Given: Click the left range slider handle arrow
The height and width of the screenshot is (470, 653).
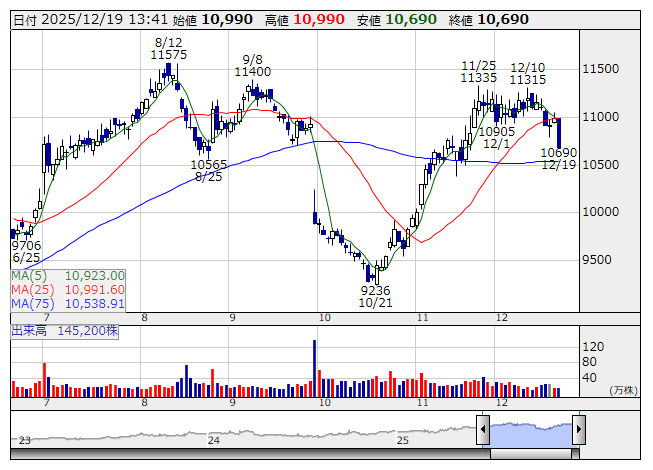Looking at the screenshot, I should 483,429.
